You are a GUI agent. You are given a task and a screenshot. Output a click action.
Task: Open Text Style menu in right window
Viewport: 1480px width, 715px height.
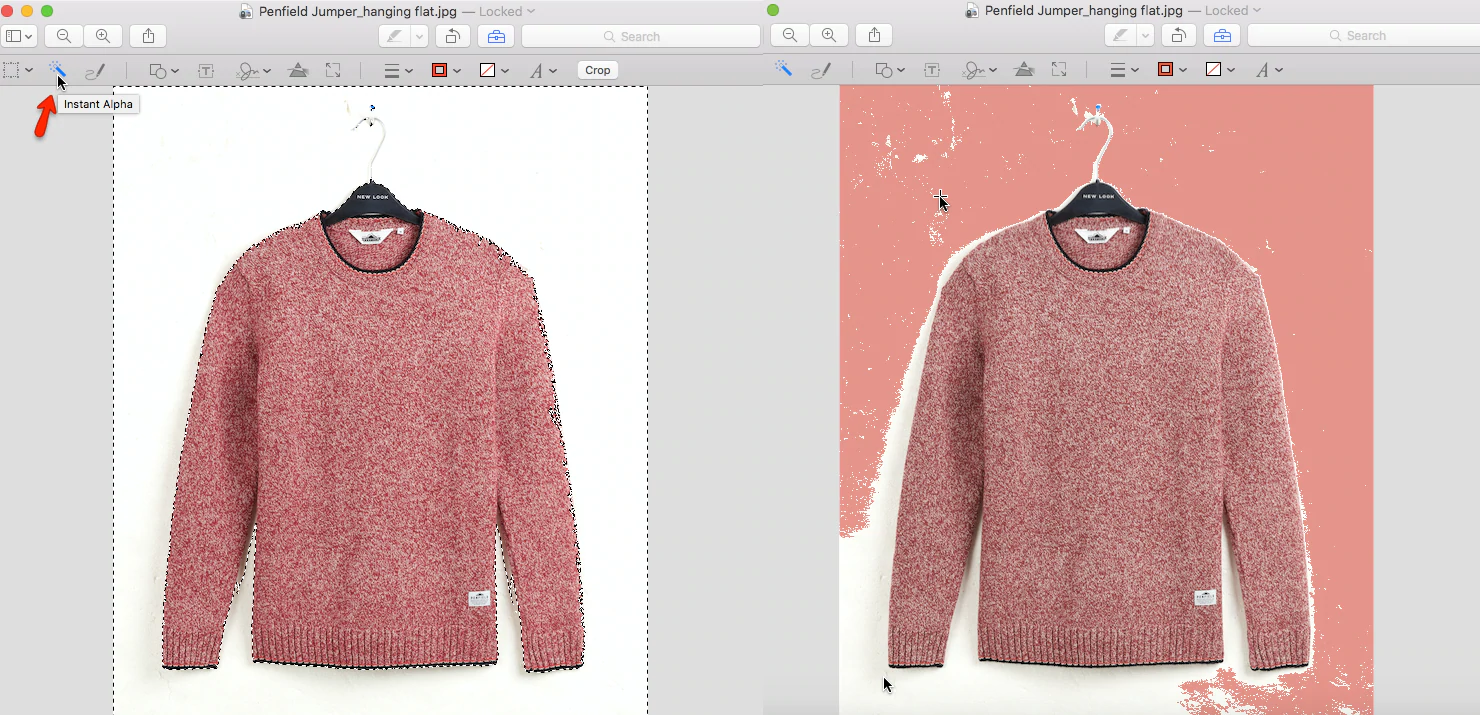(x=1268, y=70)
